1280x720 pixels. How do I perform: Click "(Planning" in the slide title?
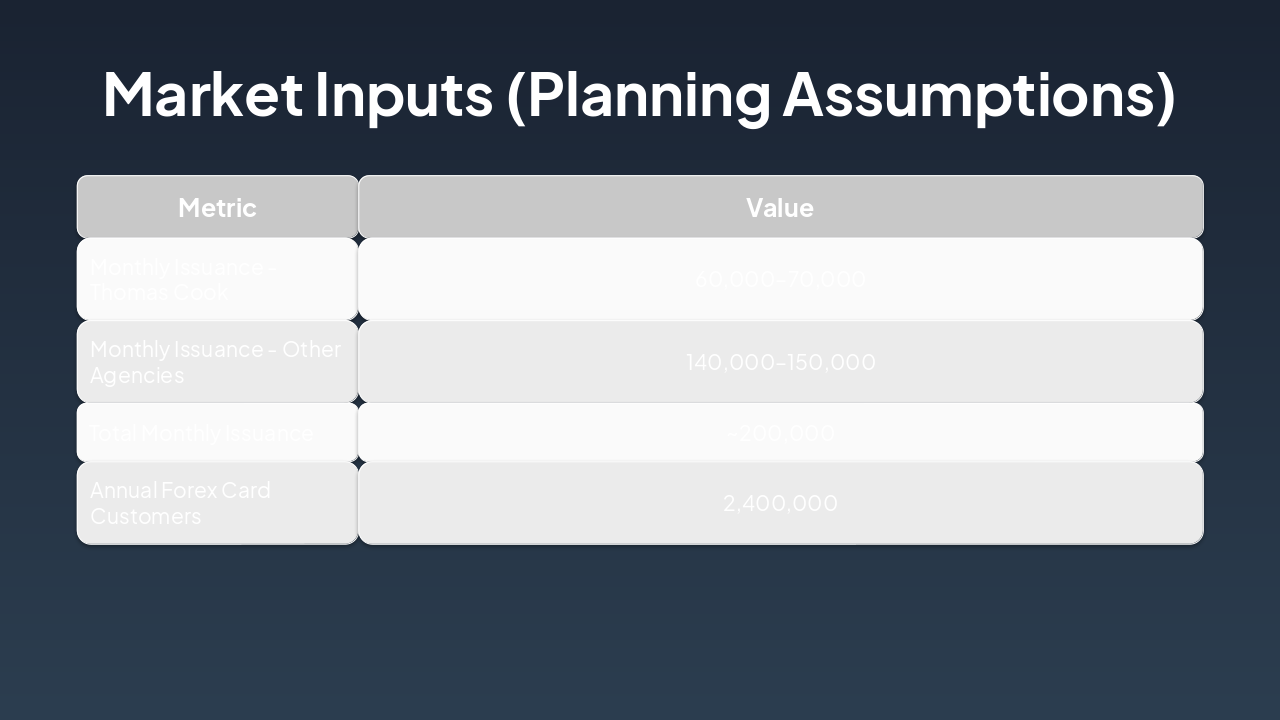638,94
